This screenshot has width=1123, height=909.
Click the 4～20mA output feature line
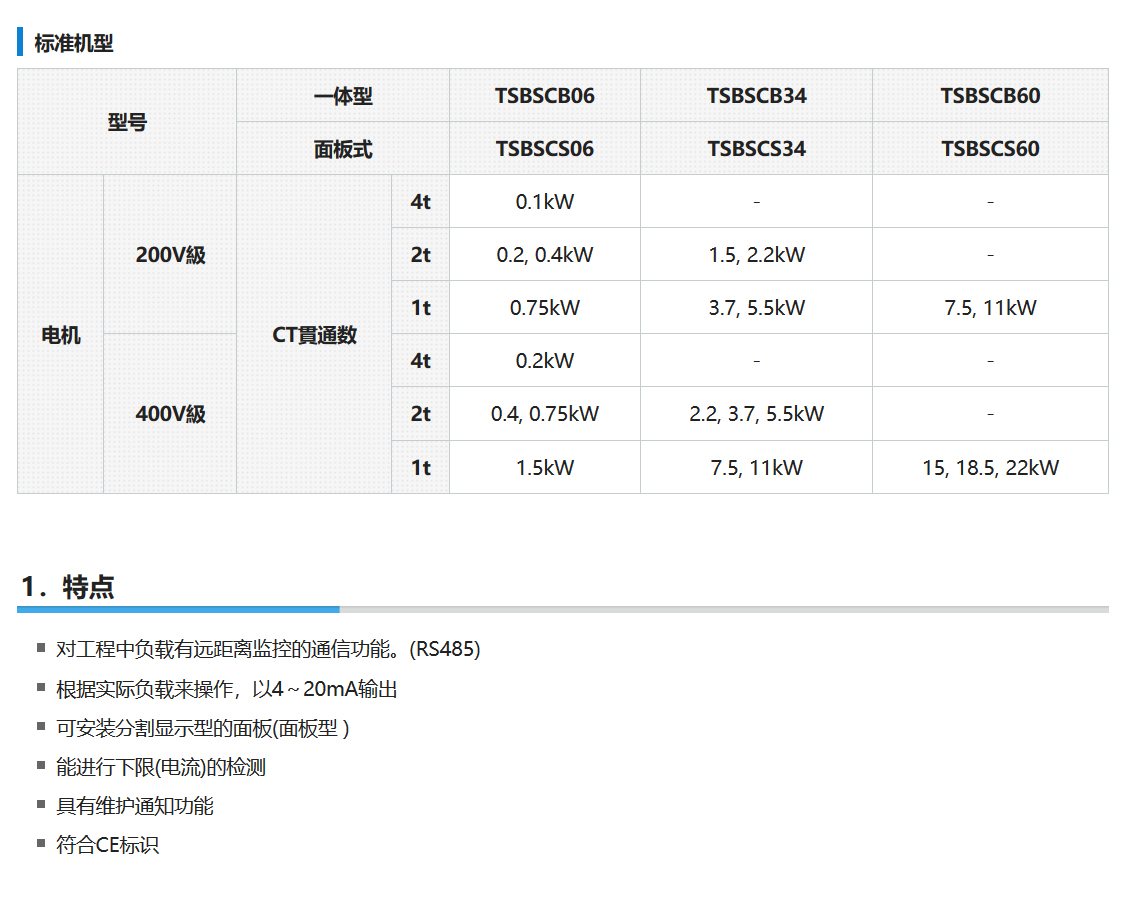226,688
